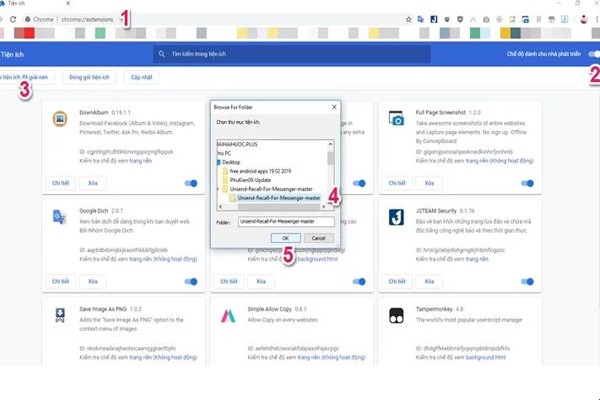Click the Folder name input field in the dialog

(x=286, y=222)
